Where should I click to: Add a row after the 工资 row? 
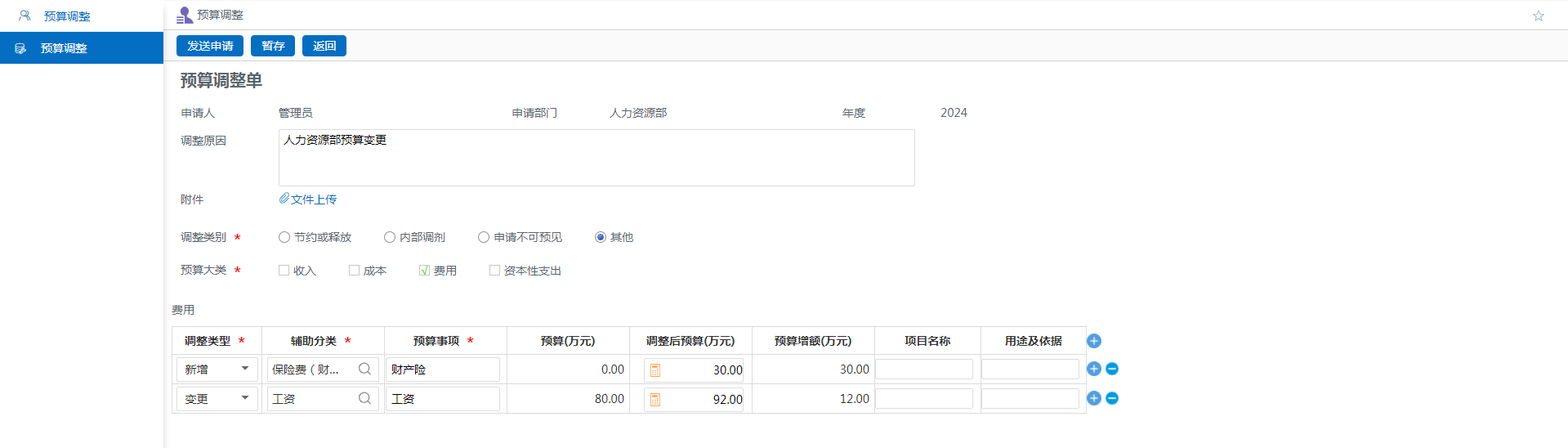(x=1094, y=398)
